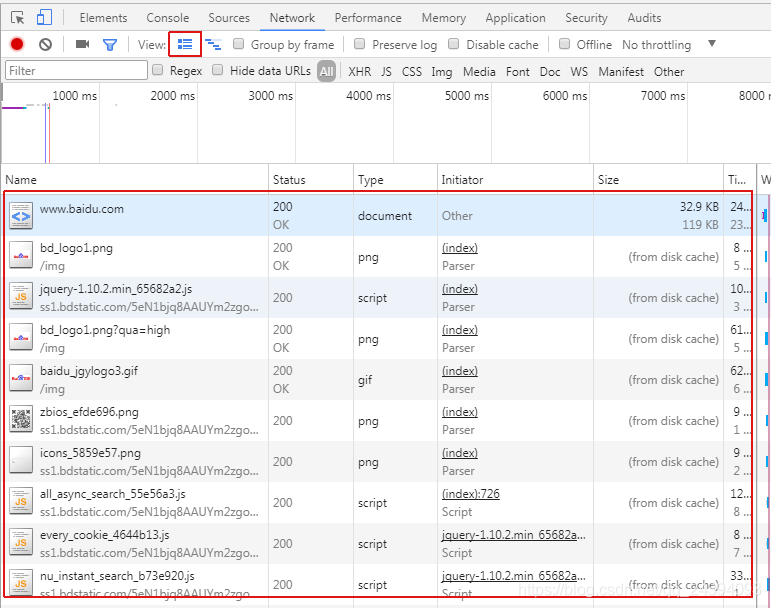Show the overview waterfall view icon

[213, 44]
